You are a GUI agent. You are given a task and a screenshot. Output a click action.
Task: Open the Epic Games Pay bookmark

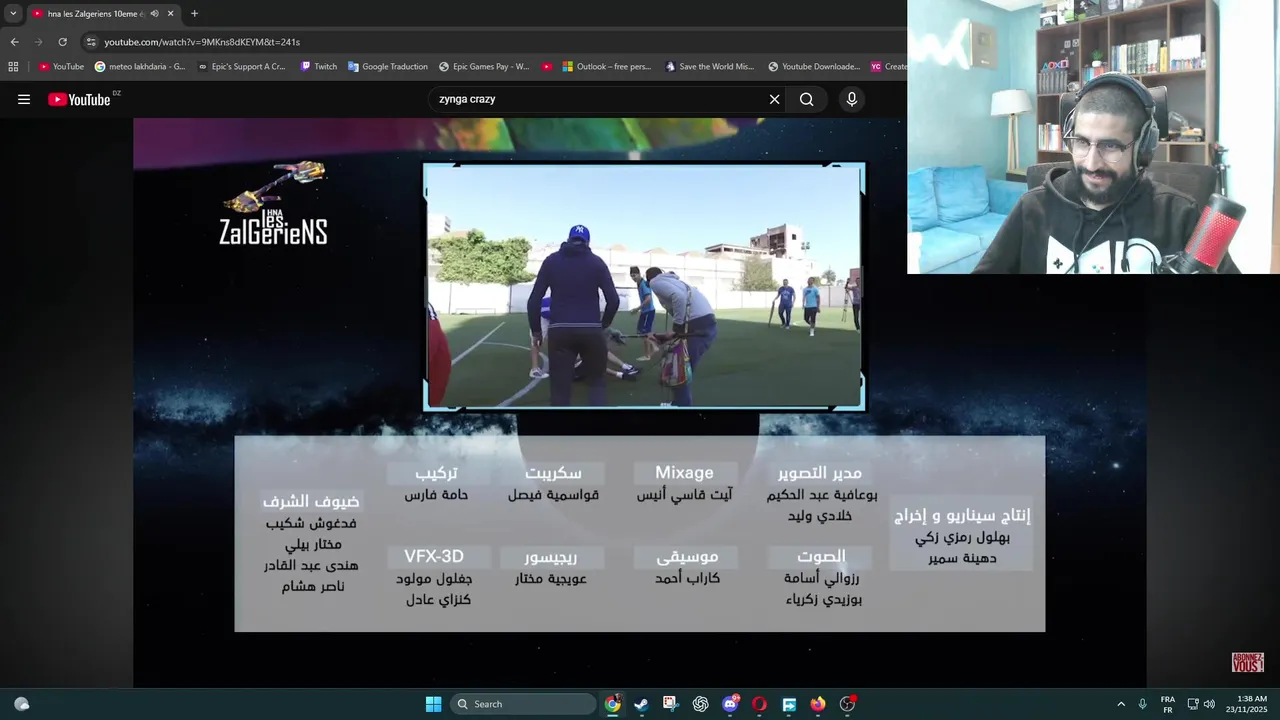click(484, 67)
